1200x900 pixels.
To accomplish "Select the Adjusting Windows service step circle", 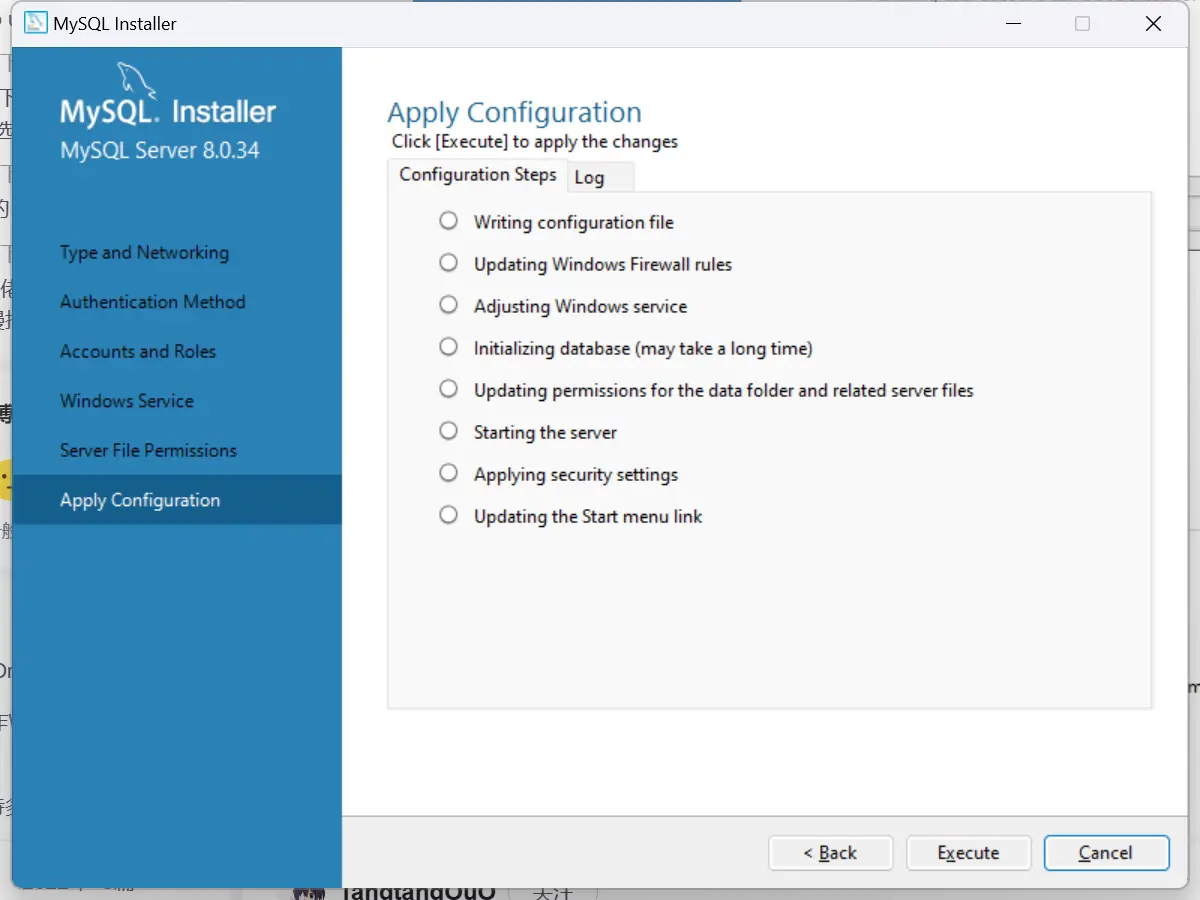I will (449, 304).
